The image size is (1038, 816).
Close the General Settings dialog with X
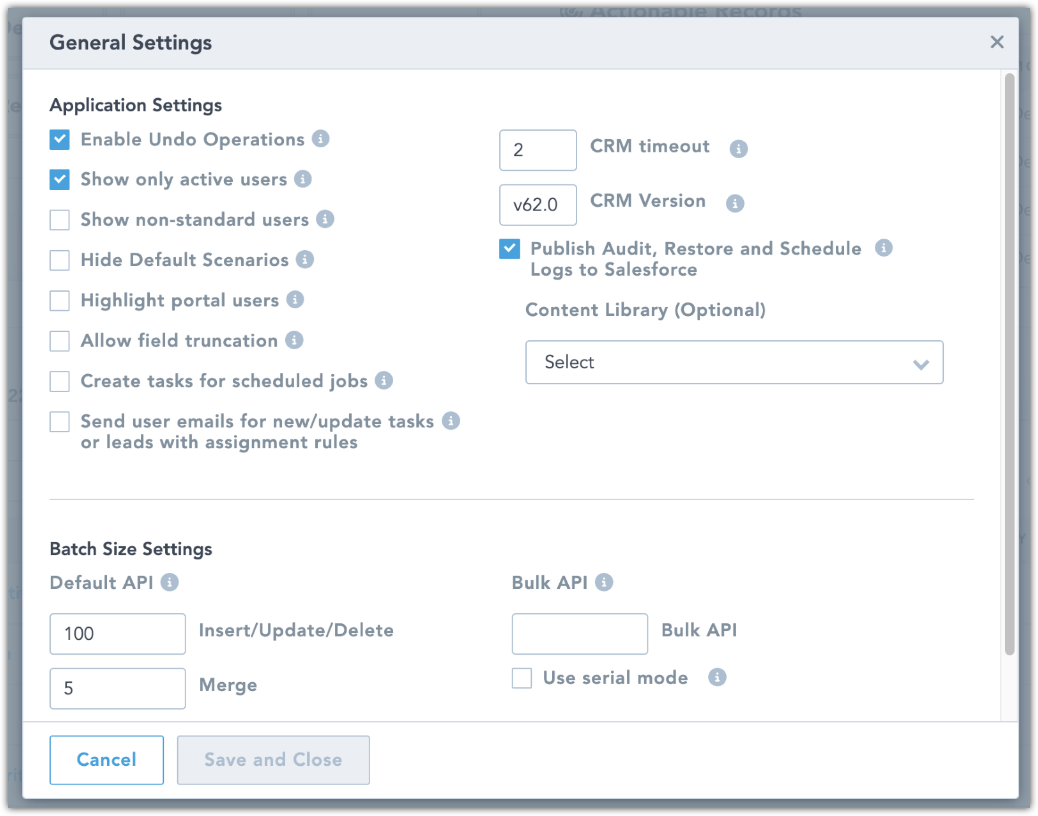click(997, 42)
